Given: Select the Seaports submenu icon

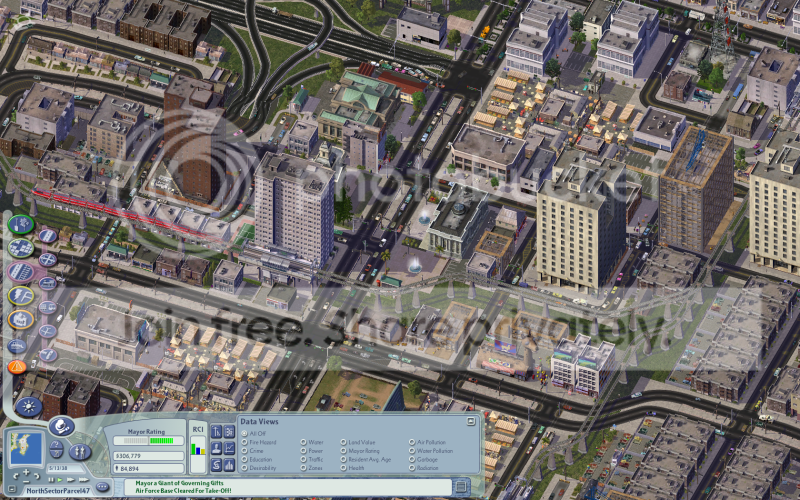Looking at the screenshot, I should [48, 355].
